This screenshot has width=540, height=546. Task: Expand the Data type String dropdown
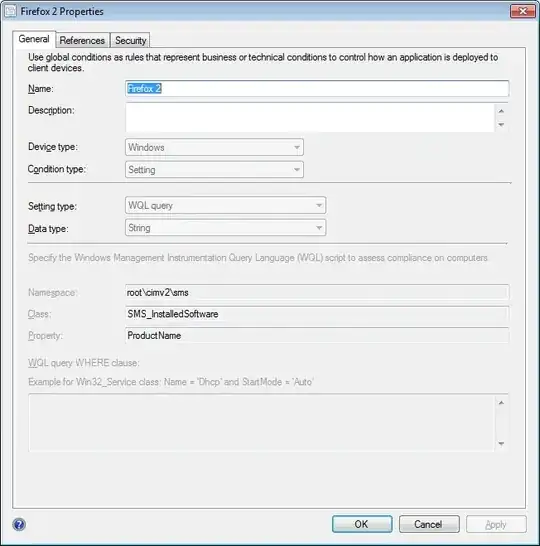(226, 228)
